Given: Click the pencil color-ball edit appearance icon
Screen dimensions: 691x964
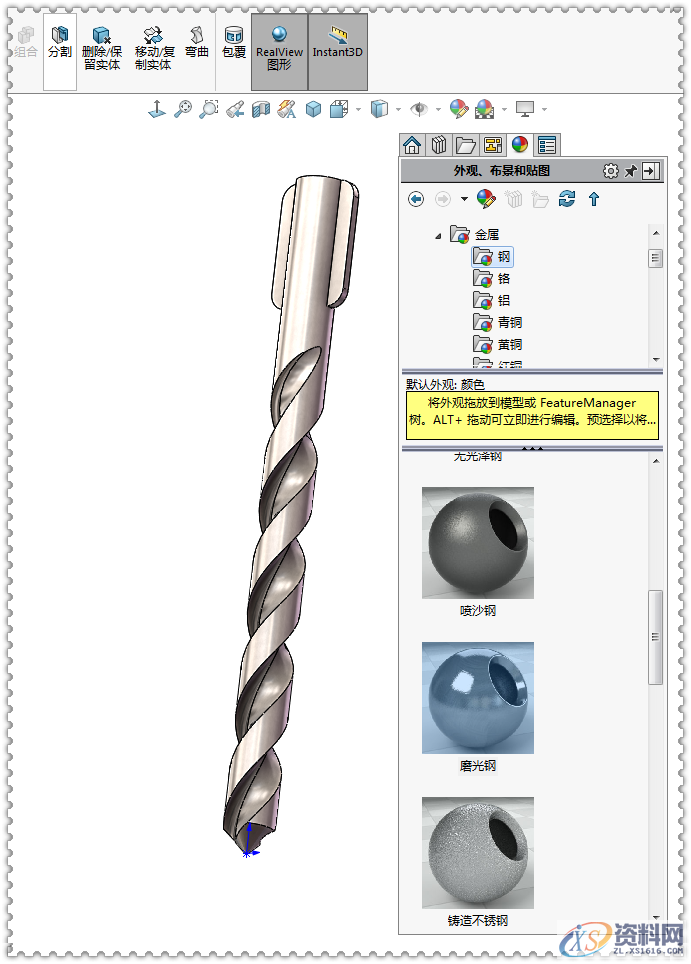Looking at the screenshot, I should 486,199.
